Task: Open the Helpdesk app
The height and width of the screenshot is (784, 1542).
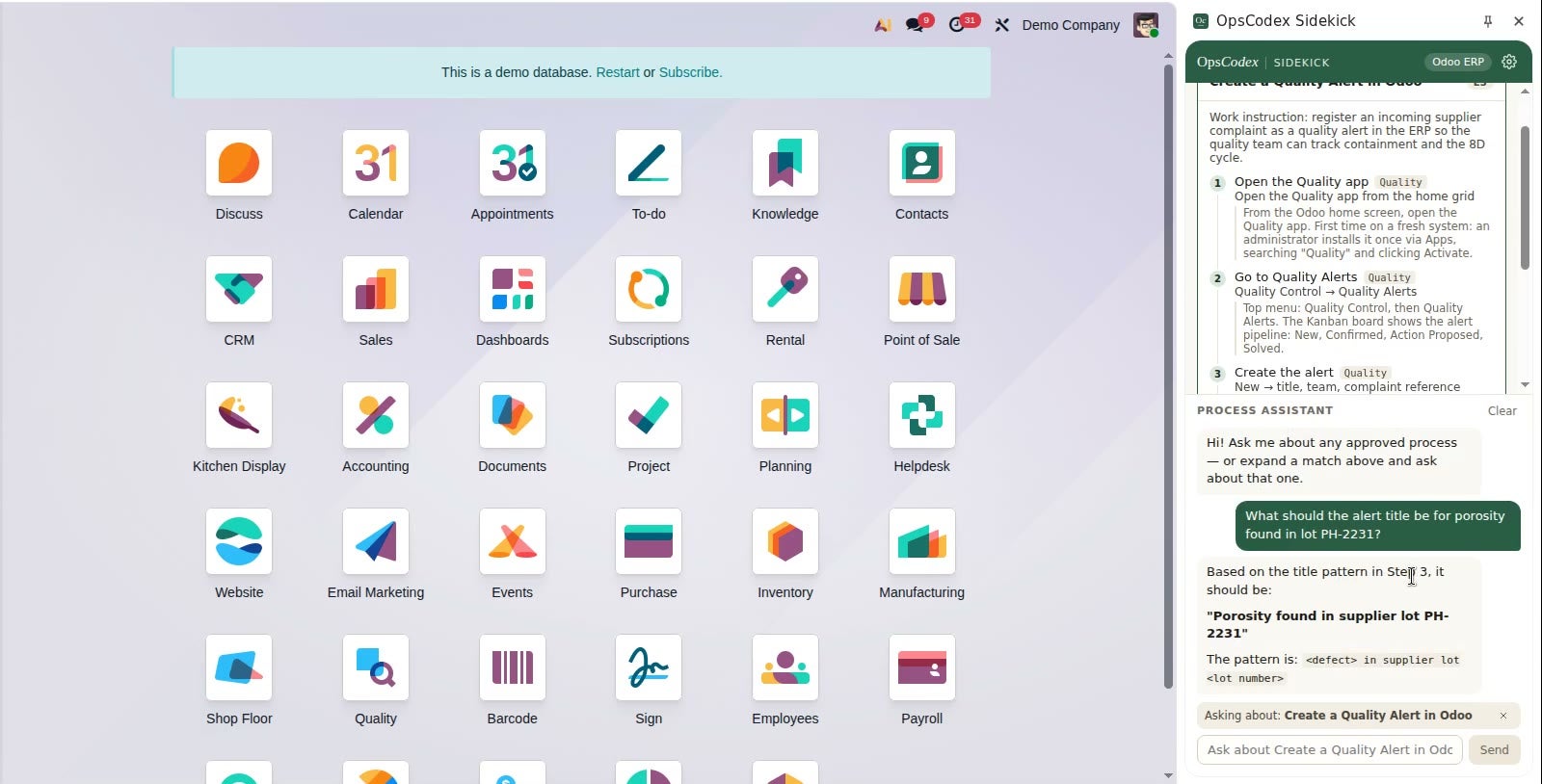Action: click(x=922, y=415)
